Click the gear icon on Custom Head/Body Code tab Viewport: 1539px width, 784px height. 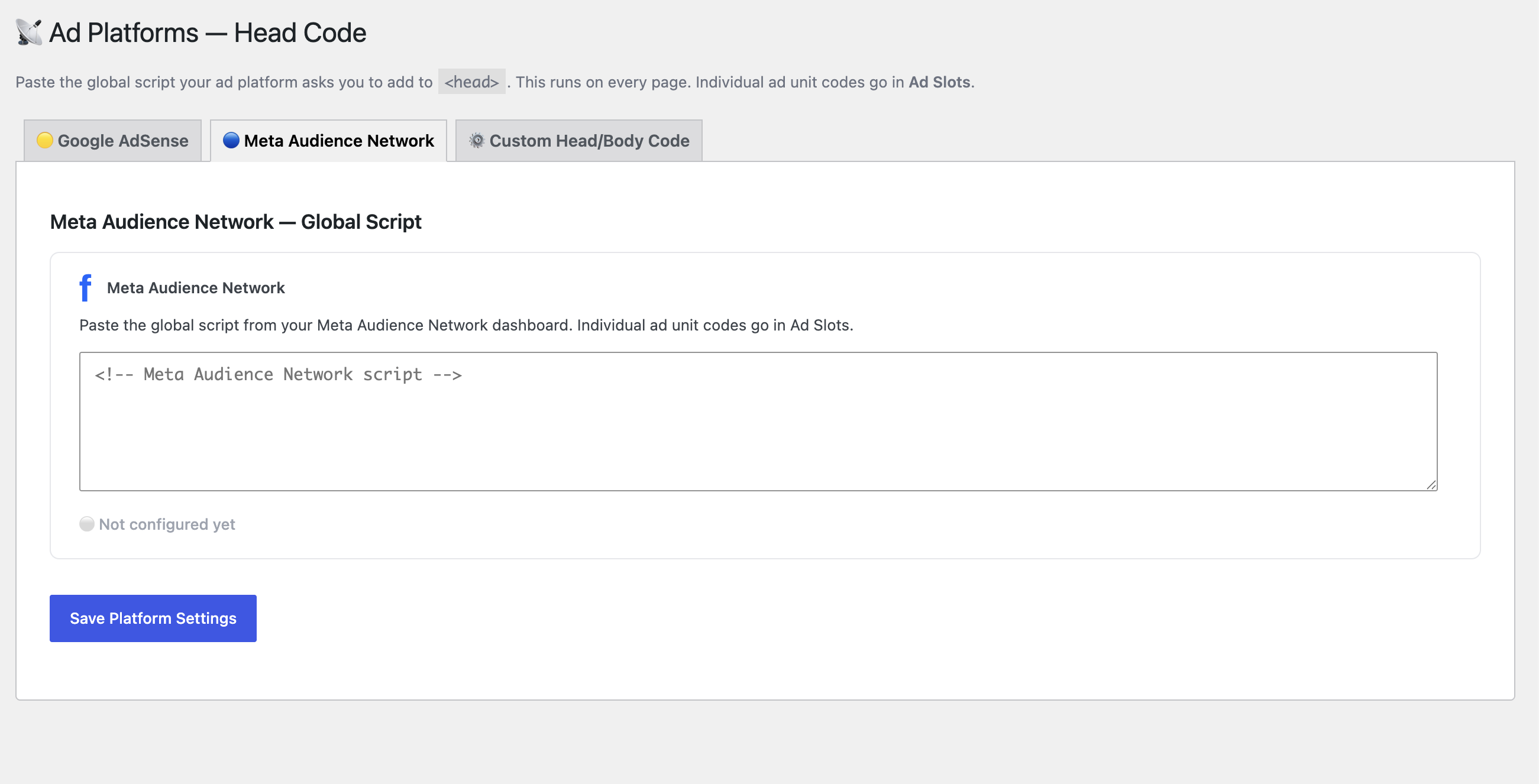[x=477, y=140]
